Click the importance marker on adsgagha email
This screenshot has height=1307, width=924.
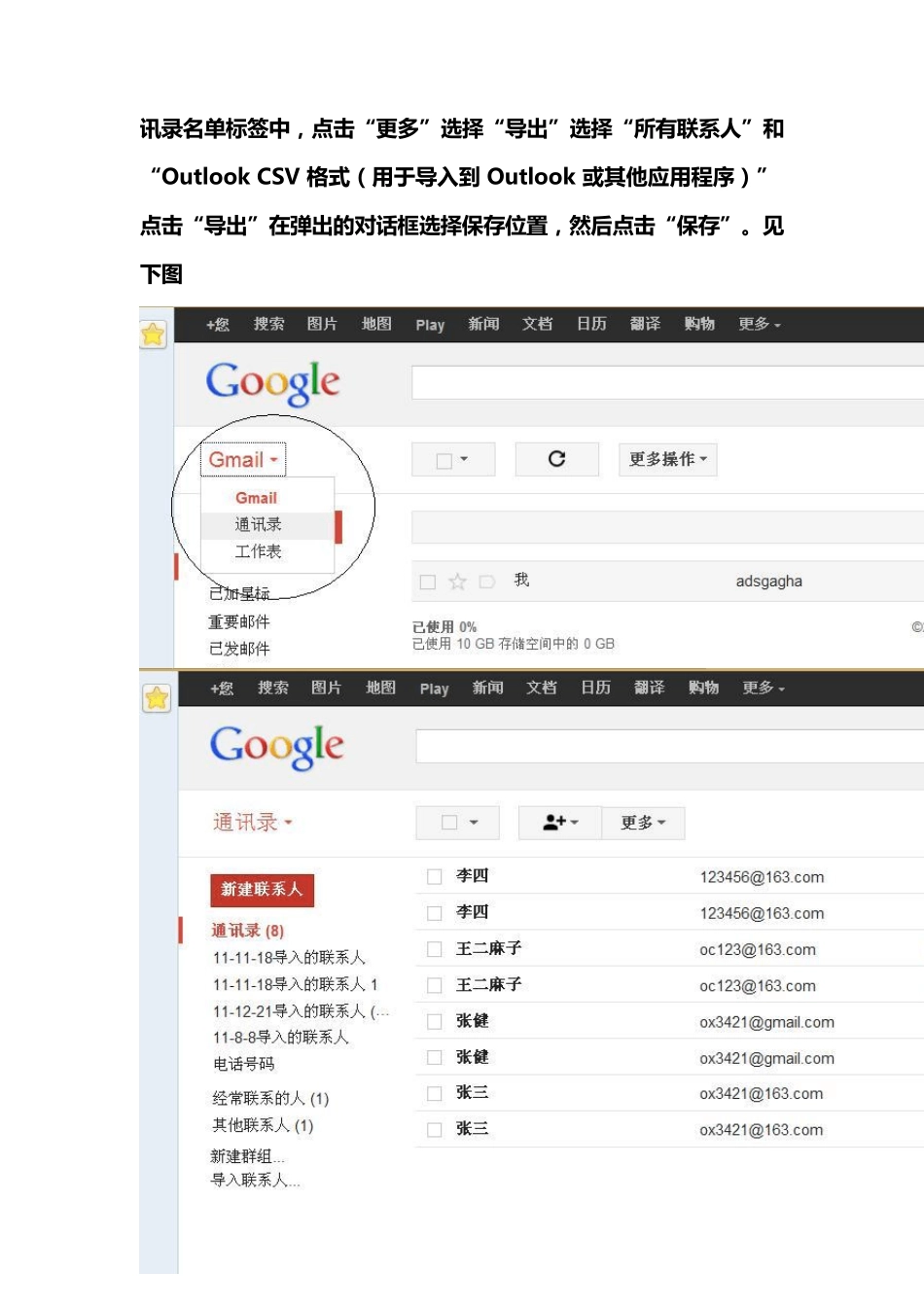487,582
